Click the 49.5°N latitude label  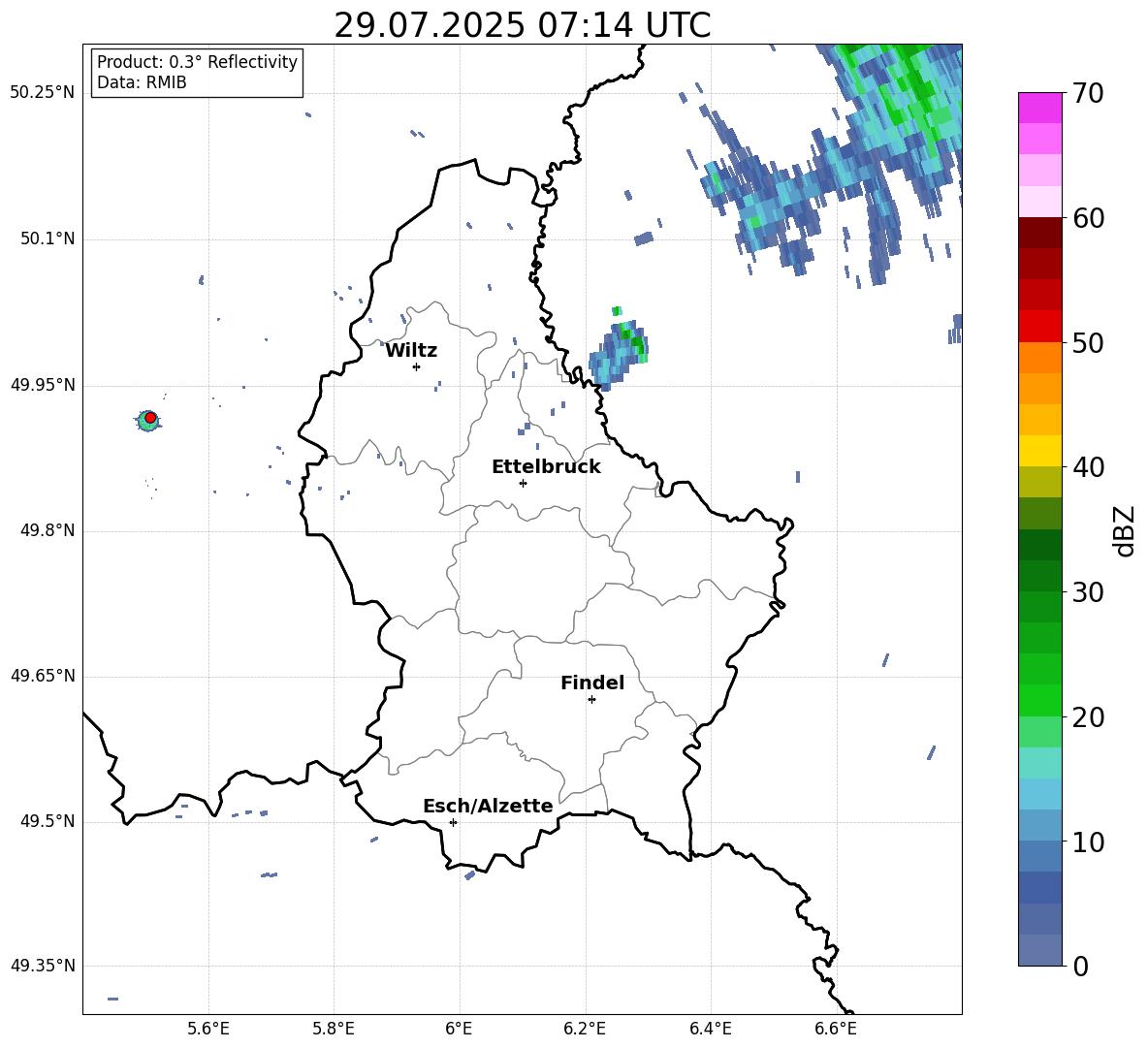[x=48, y=821]
